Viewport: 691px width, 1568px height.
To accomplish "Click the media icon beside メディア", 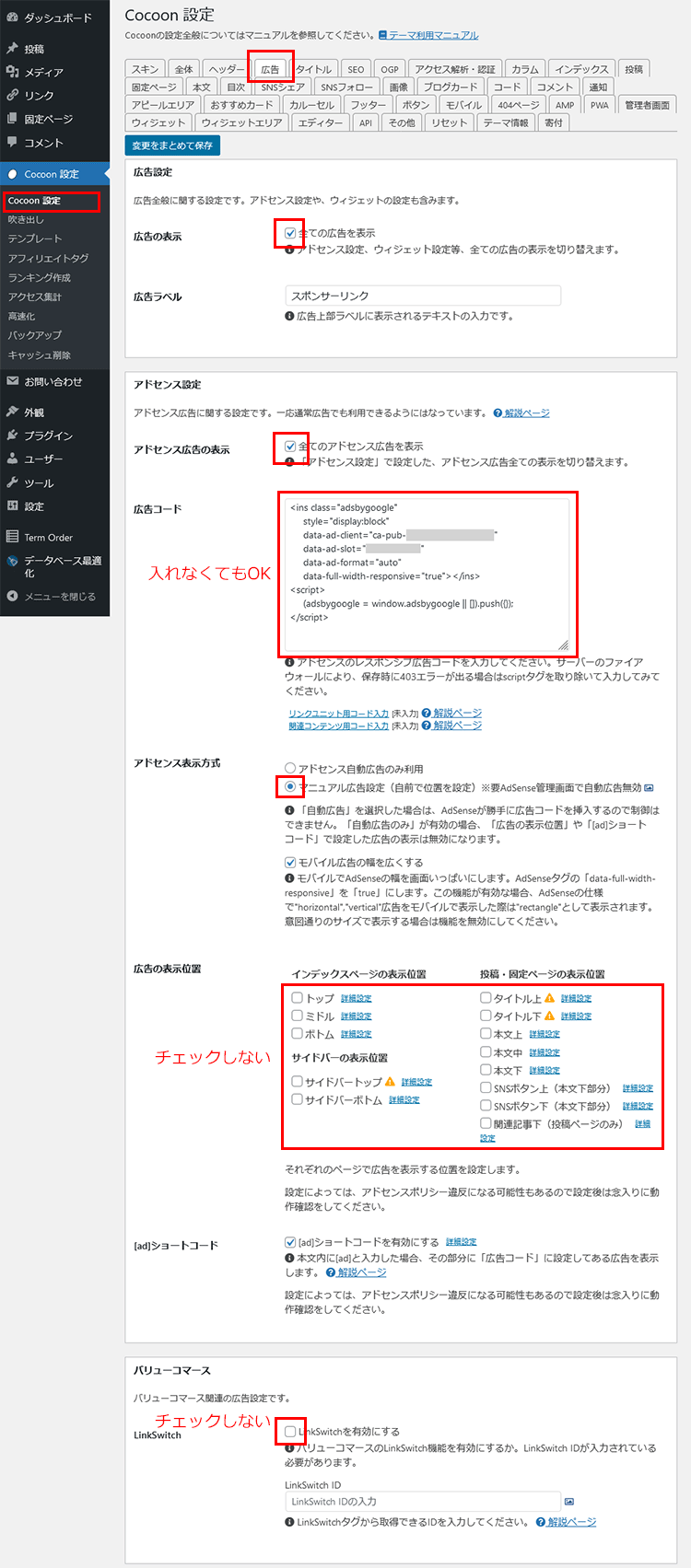I will pos(12,72).
